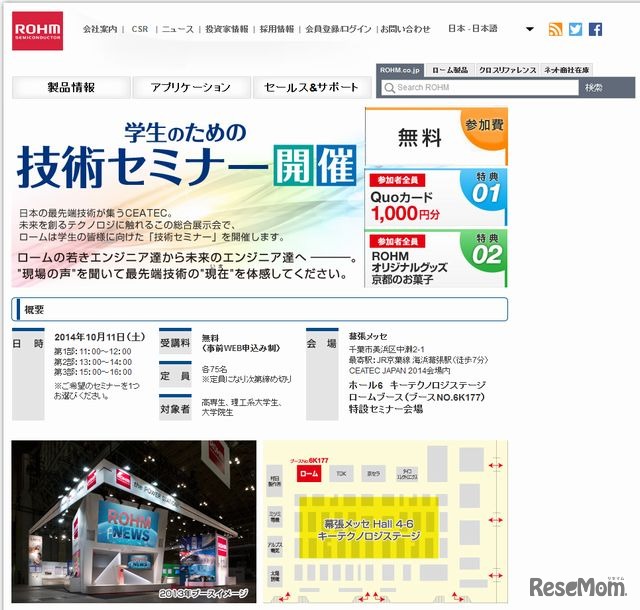Click the 対象者 label
The image size is (640, 610).
point(175,409)
